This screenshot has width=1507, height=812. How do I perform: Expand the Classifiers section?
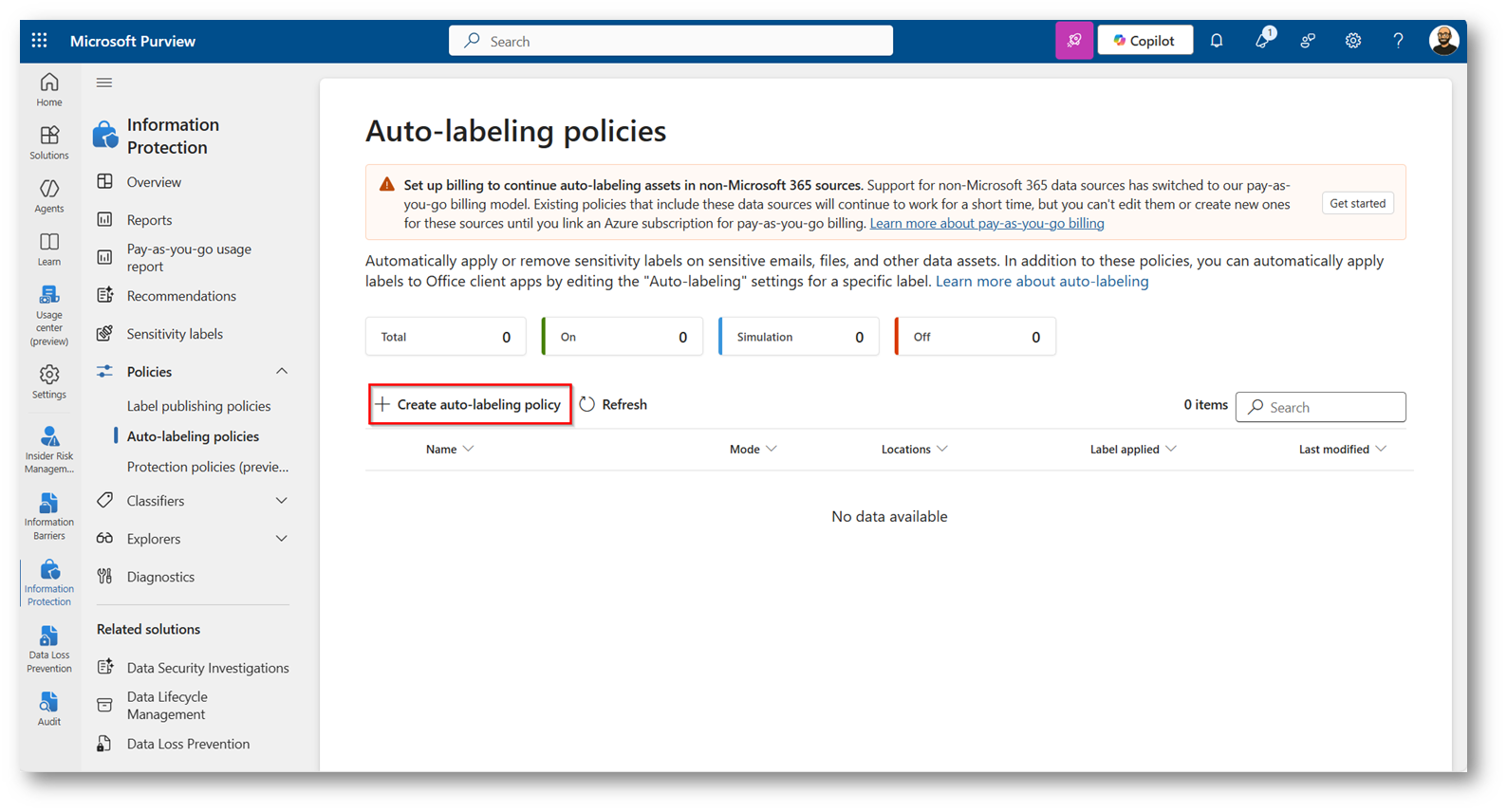coord(282,501)
